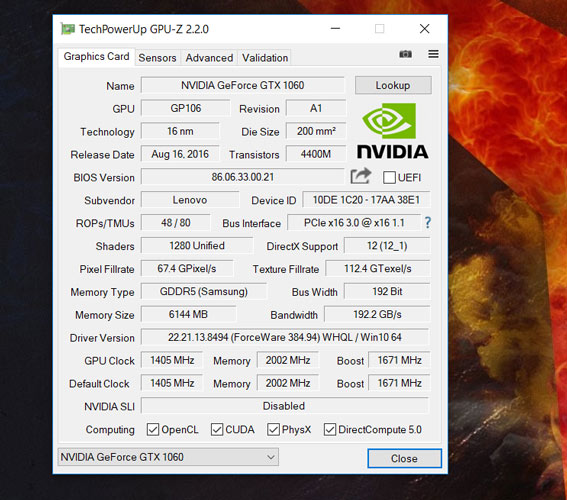Click the Transistors field 4400M
Viewport: 567px width, 500px height.
point(316,154)
